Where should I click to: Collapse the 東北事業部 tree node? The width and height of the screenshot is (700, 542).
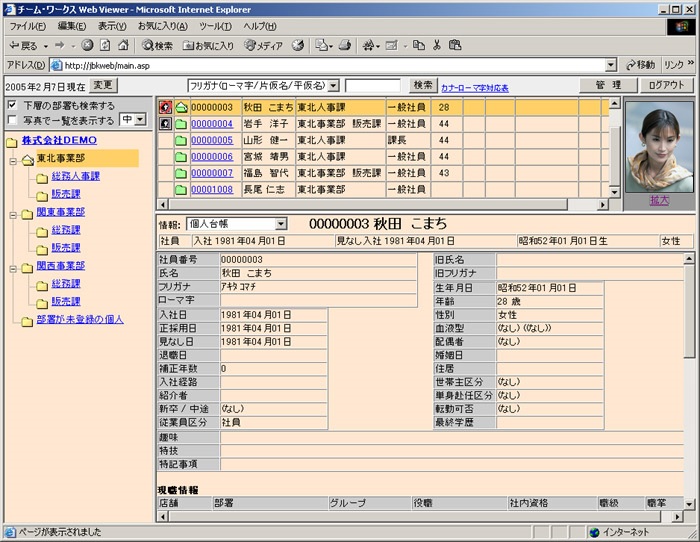coord(13,161)
